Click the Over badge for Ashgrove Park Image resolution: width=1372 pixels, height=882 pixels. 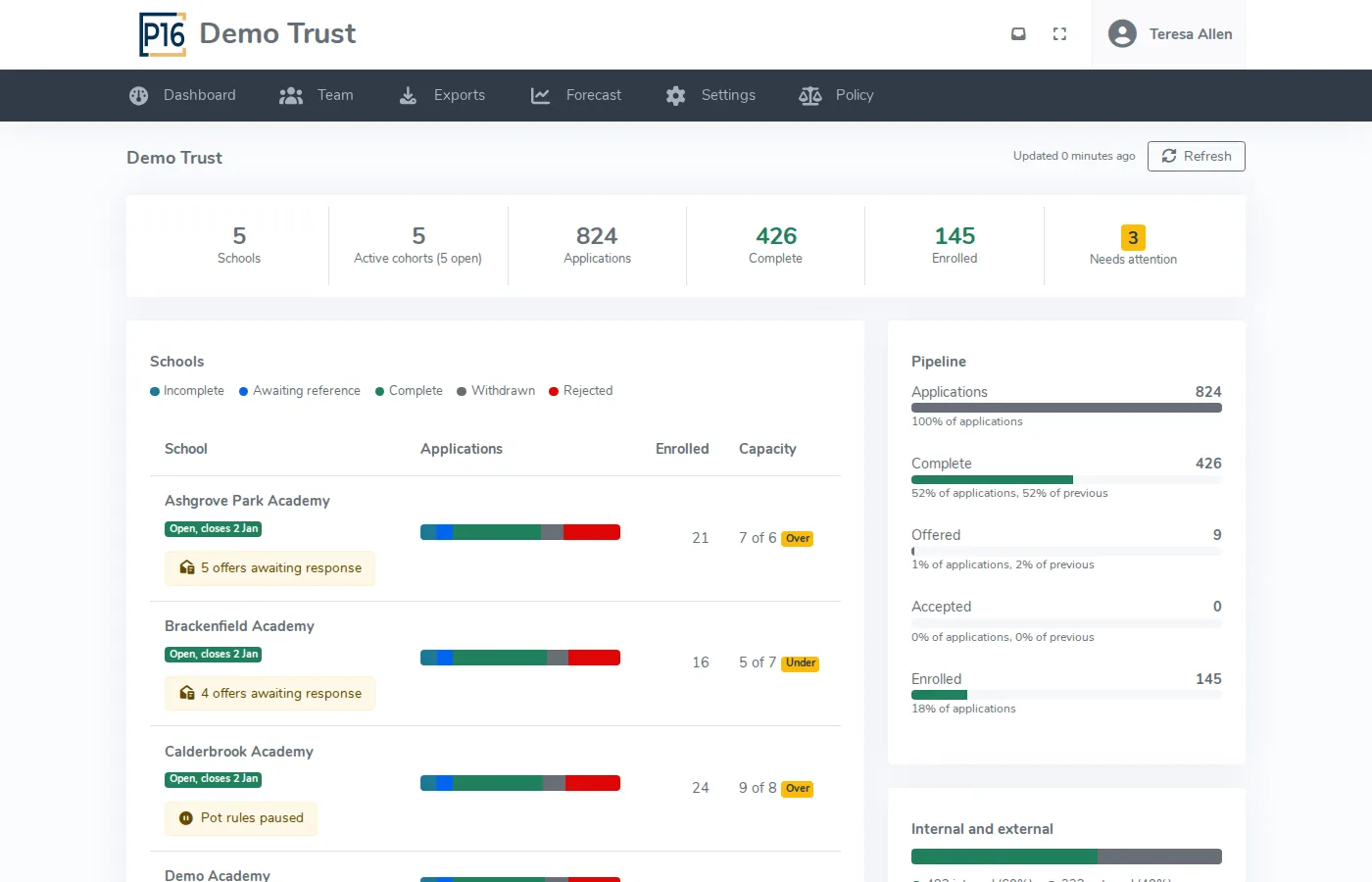[798, 539]
